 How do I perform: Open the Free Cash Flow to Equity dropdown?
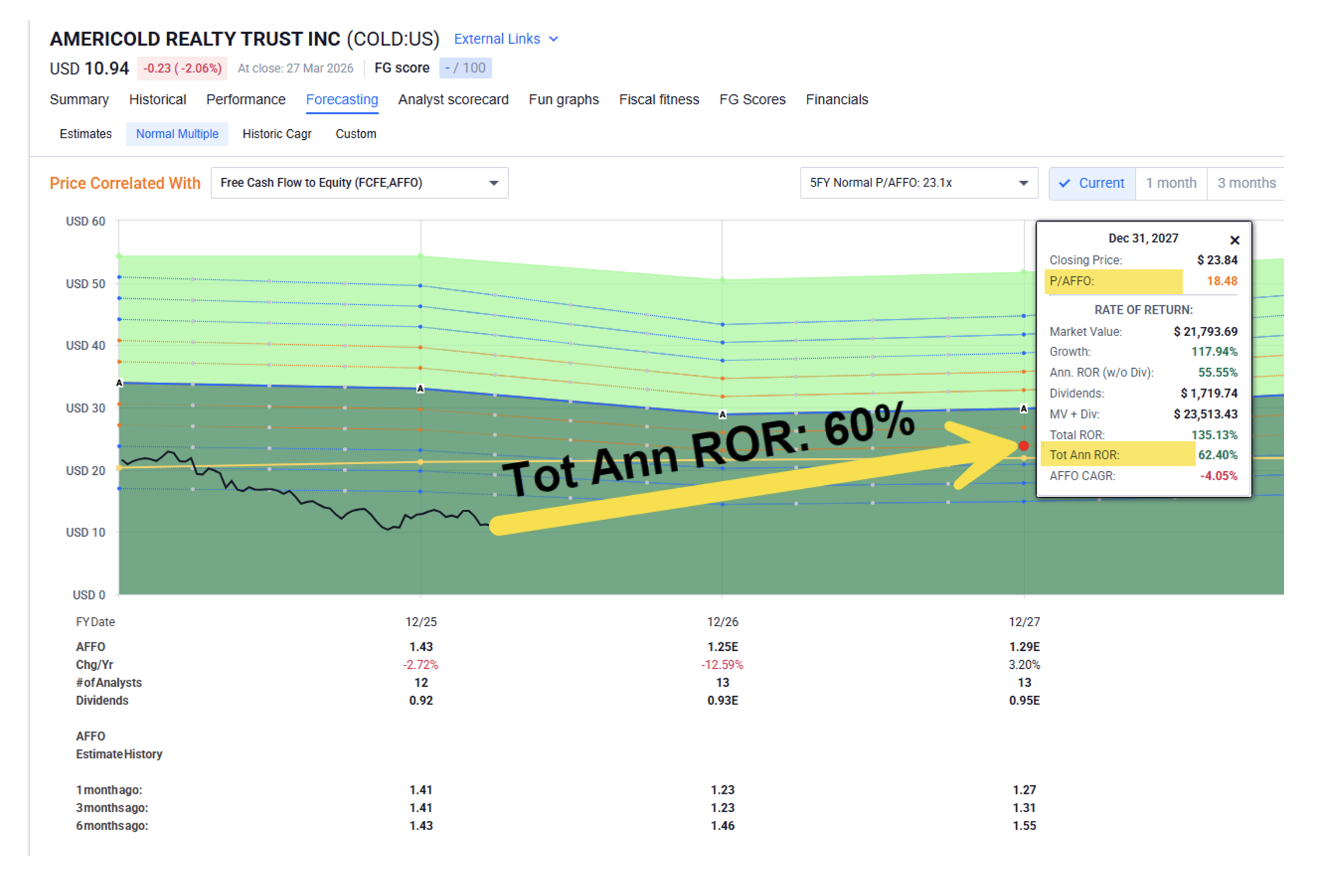359,183
